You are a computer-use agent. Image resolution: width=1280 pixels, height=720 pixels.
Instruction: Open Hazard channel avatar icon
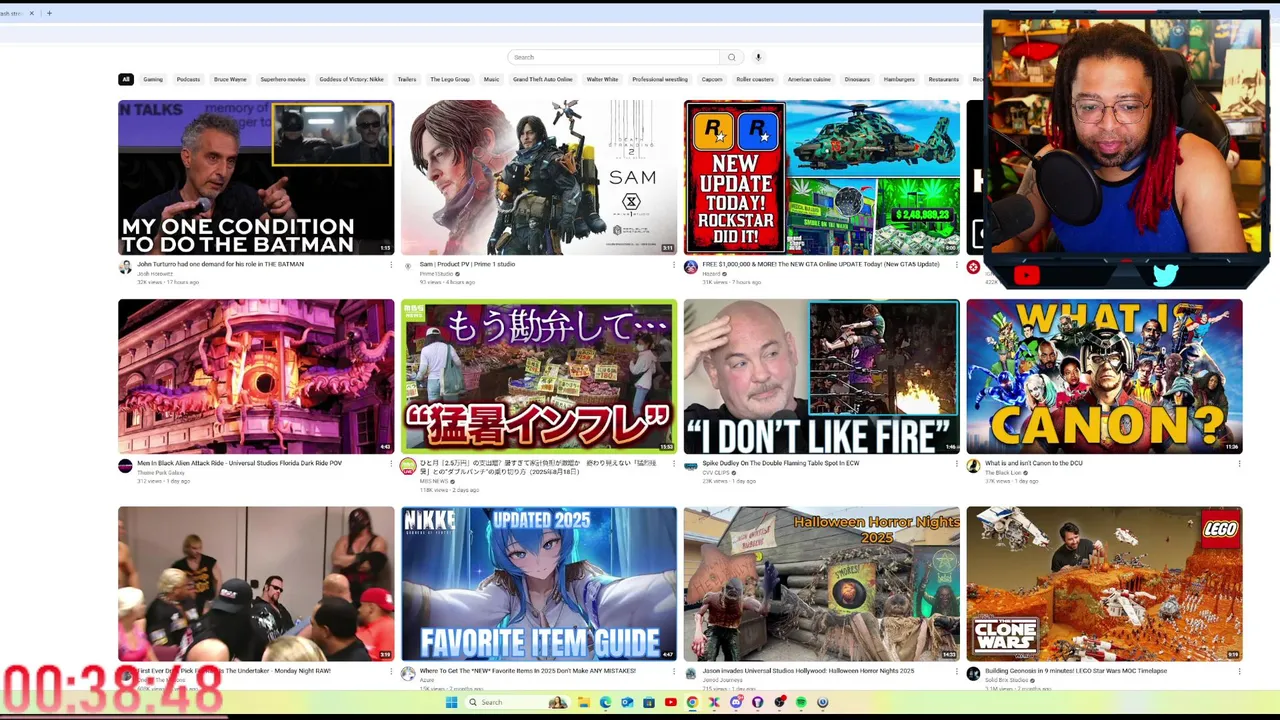pyautogui.click(x=691, y=267)
